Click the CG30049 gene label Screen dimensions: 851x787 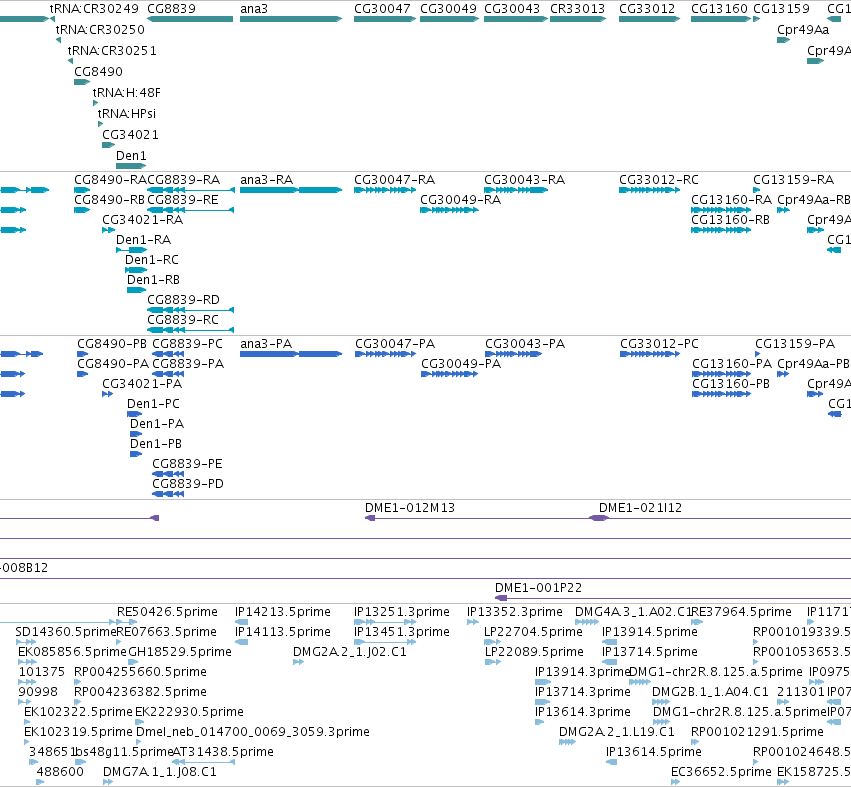click(448, 9)
